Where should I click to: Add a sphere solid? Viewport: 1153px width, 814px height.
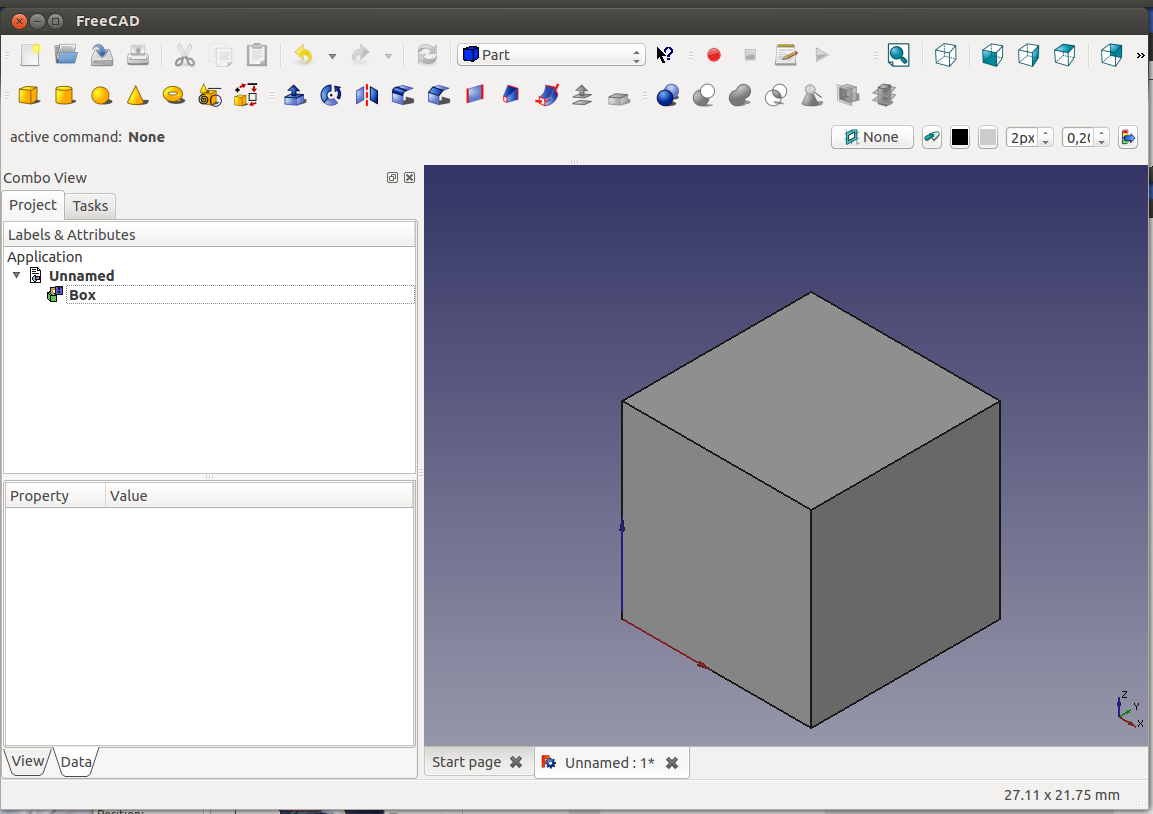(100, 95)
